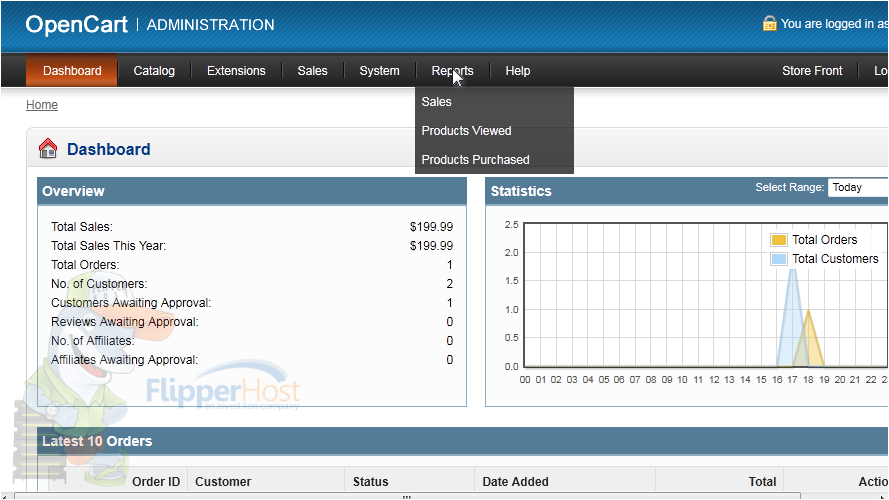The height and width of the screenshot is (500, 889).
Task: Follow the Home breadcrumb link
Action: point(42,105)
